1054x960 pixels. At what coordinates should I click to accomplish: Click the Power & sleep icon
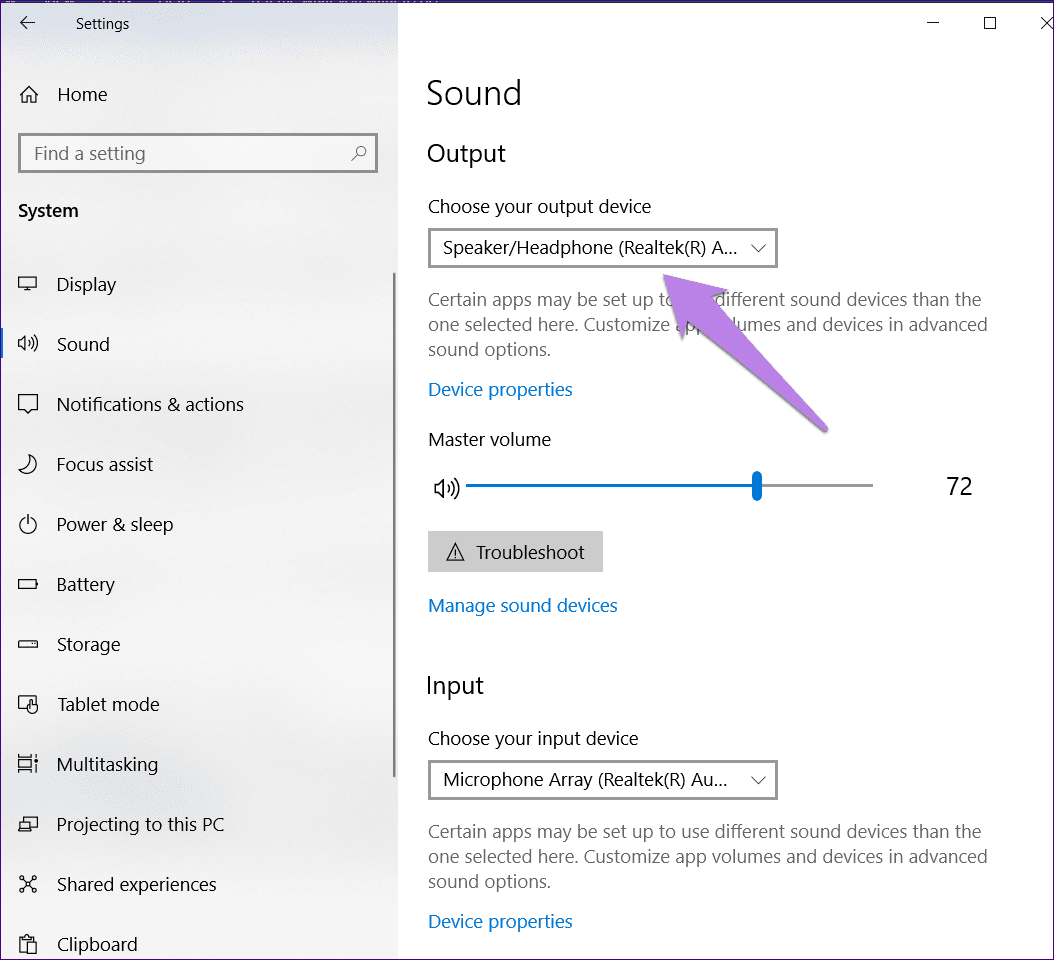pos(28,524)
